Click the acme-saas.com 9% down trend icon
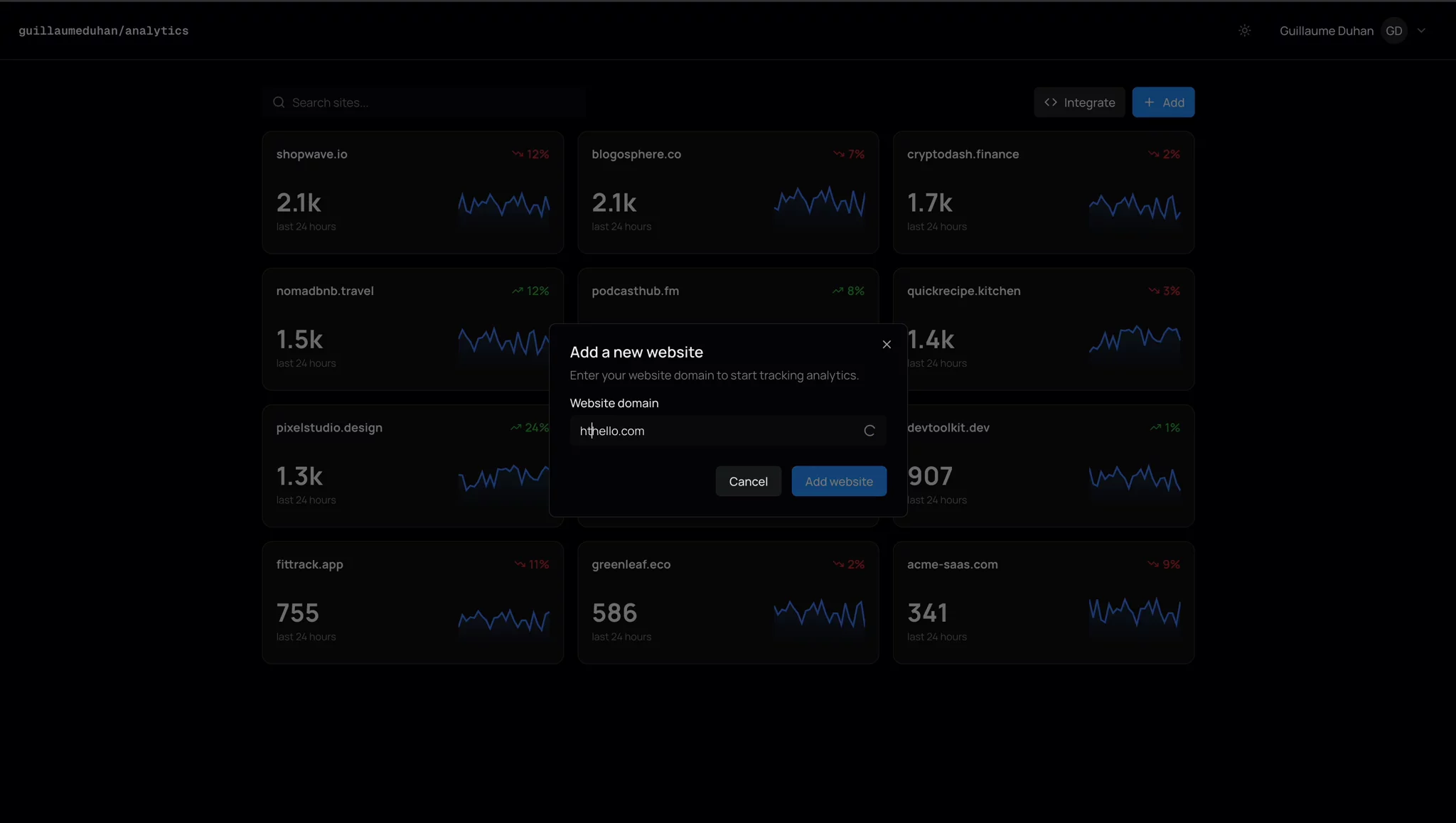 pyautogui.click(x=1153, y=564)
